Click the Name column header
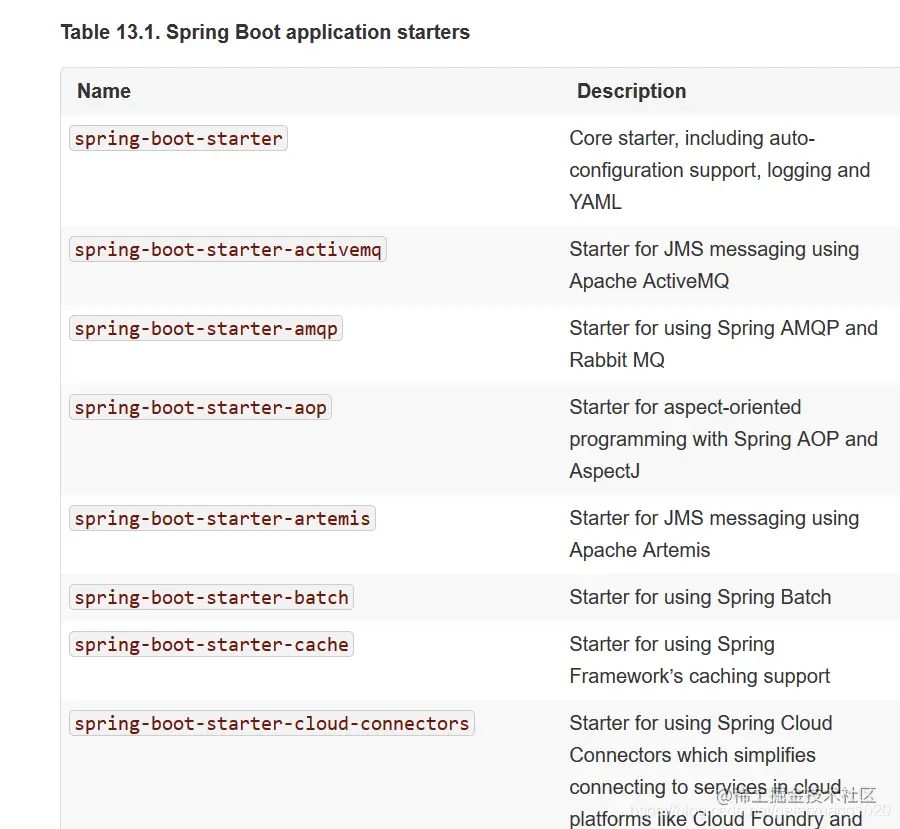This screenshot has width=900, height=829. pyautogui.click(x=104, y=91)
